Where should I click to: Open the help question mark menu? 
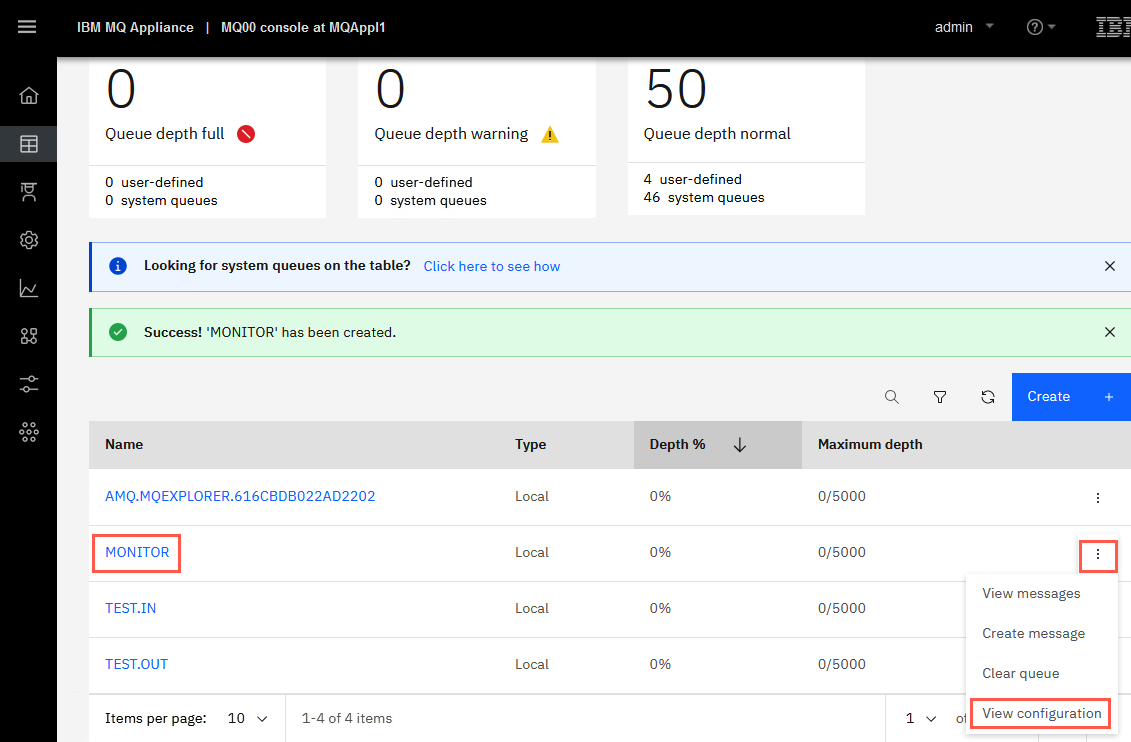point(1034,27)
